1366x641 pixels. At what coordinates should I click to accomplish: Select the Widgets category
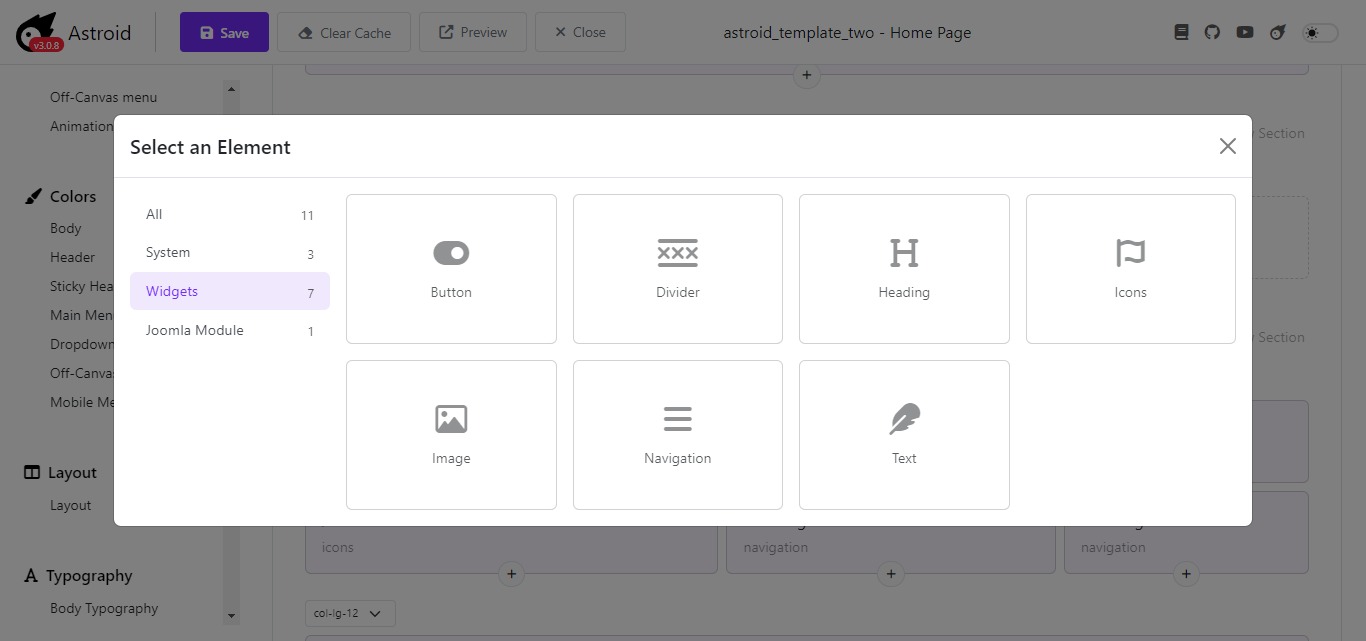[230, 291]
